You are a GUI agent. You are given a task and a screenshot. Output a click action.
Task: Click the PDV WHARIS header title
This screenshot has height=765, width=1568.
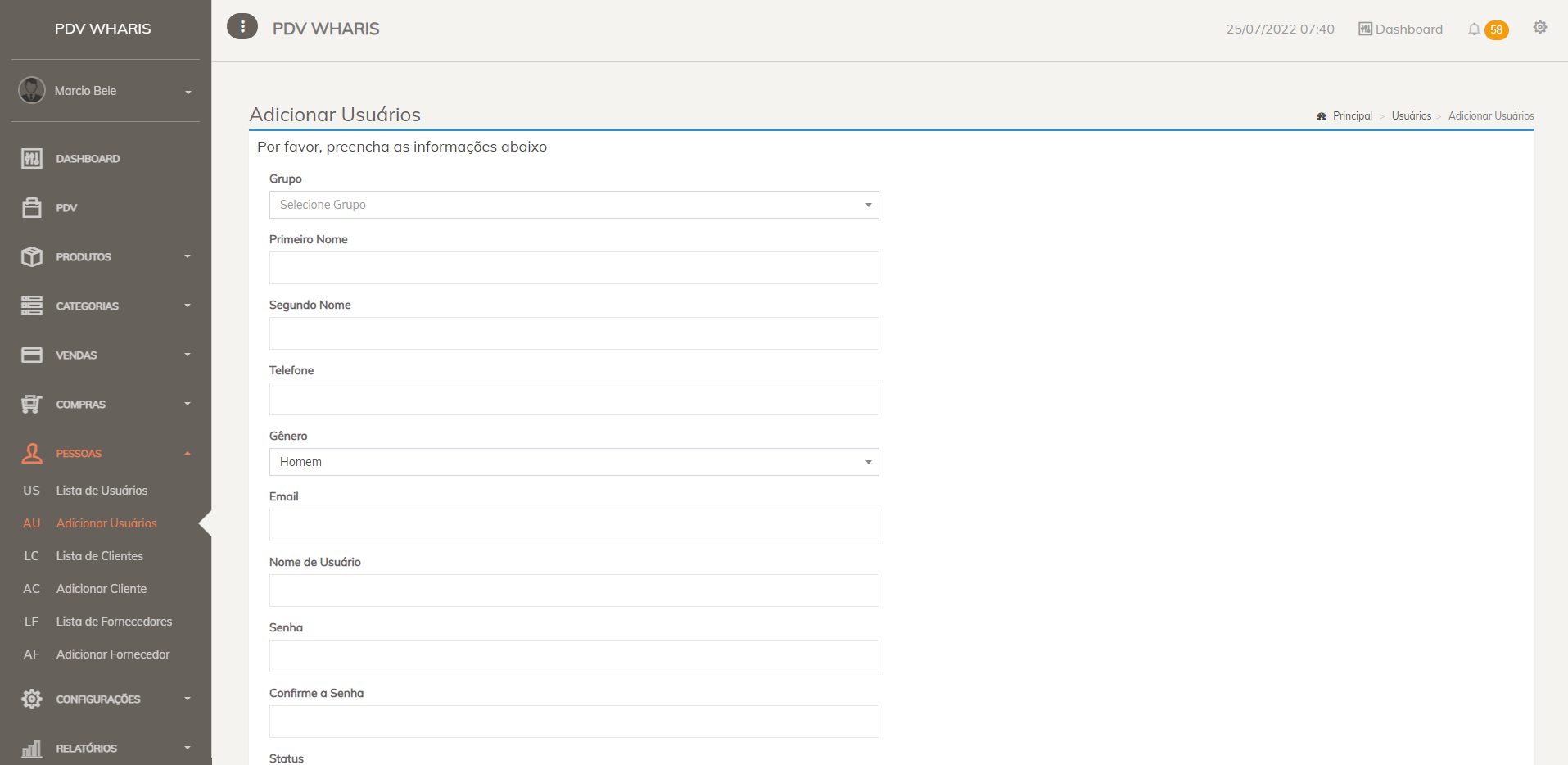[x=326, y=29]
